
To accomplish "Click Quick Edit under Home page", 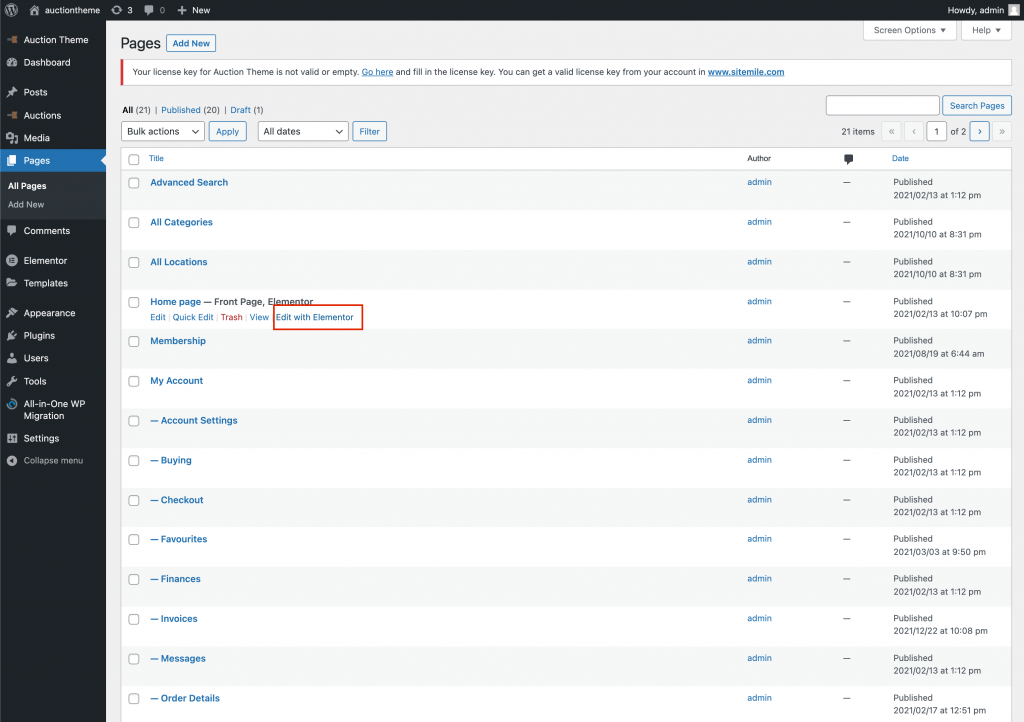I will point(193,317).
